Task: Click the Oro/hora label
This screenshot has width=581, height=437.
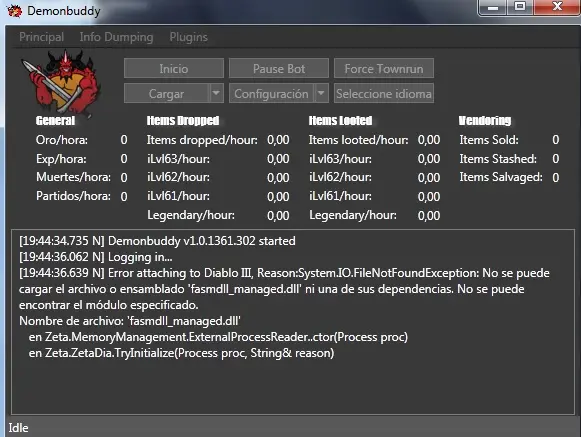Action: tap(62, 140)
